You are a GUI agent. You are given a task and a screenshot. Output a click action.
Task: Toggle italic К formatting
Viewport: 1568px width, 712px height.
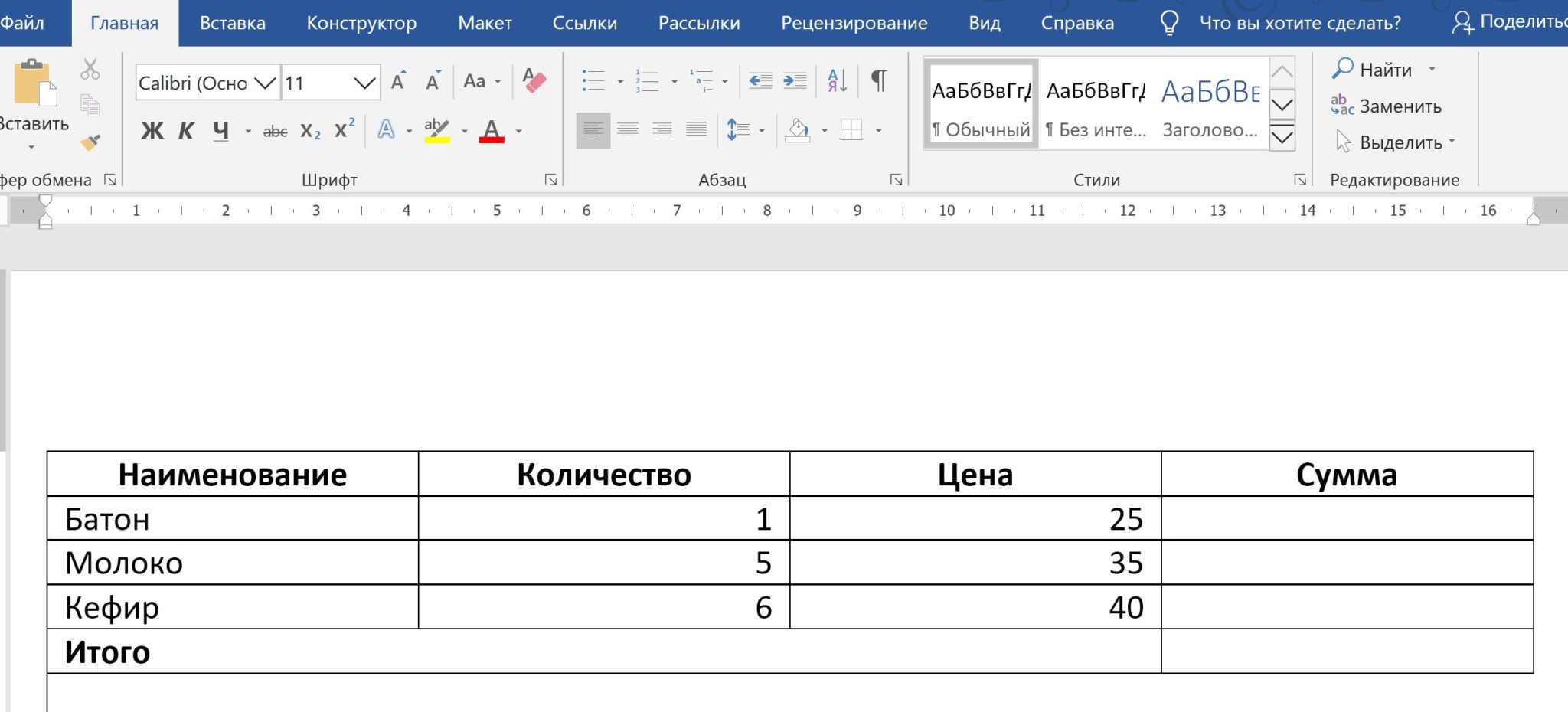[186, 131]
